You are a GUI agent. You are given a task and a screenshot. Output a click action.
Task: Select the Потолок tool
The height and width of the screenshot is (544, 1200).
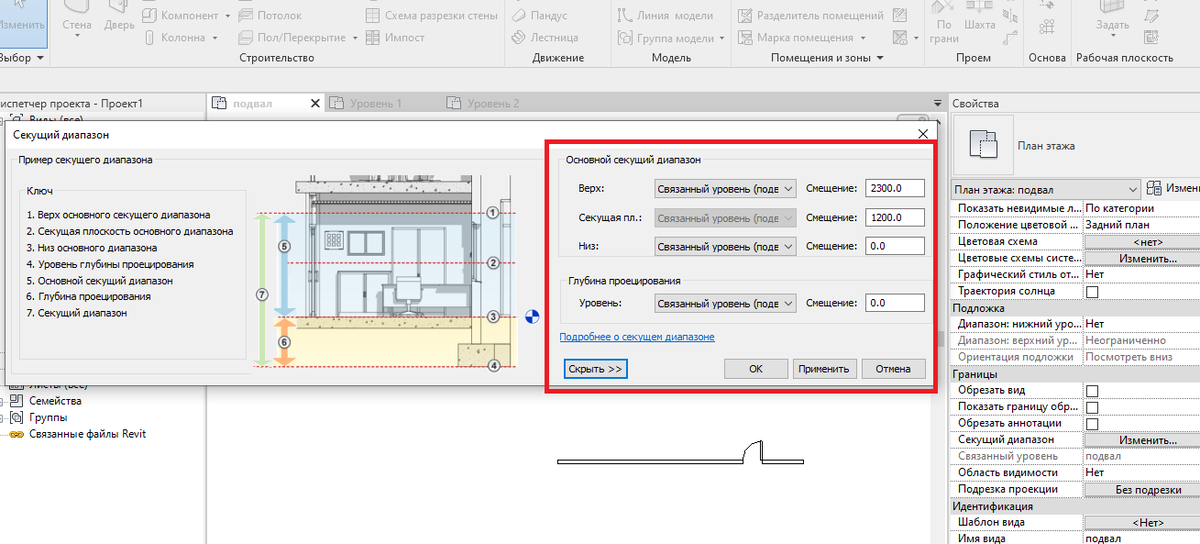[x=270, y=16]
